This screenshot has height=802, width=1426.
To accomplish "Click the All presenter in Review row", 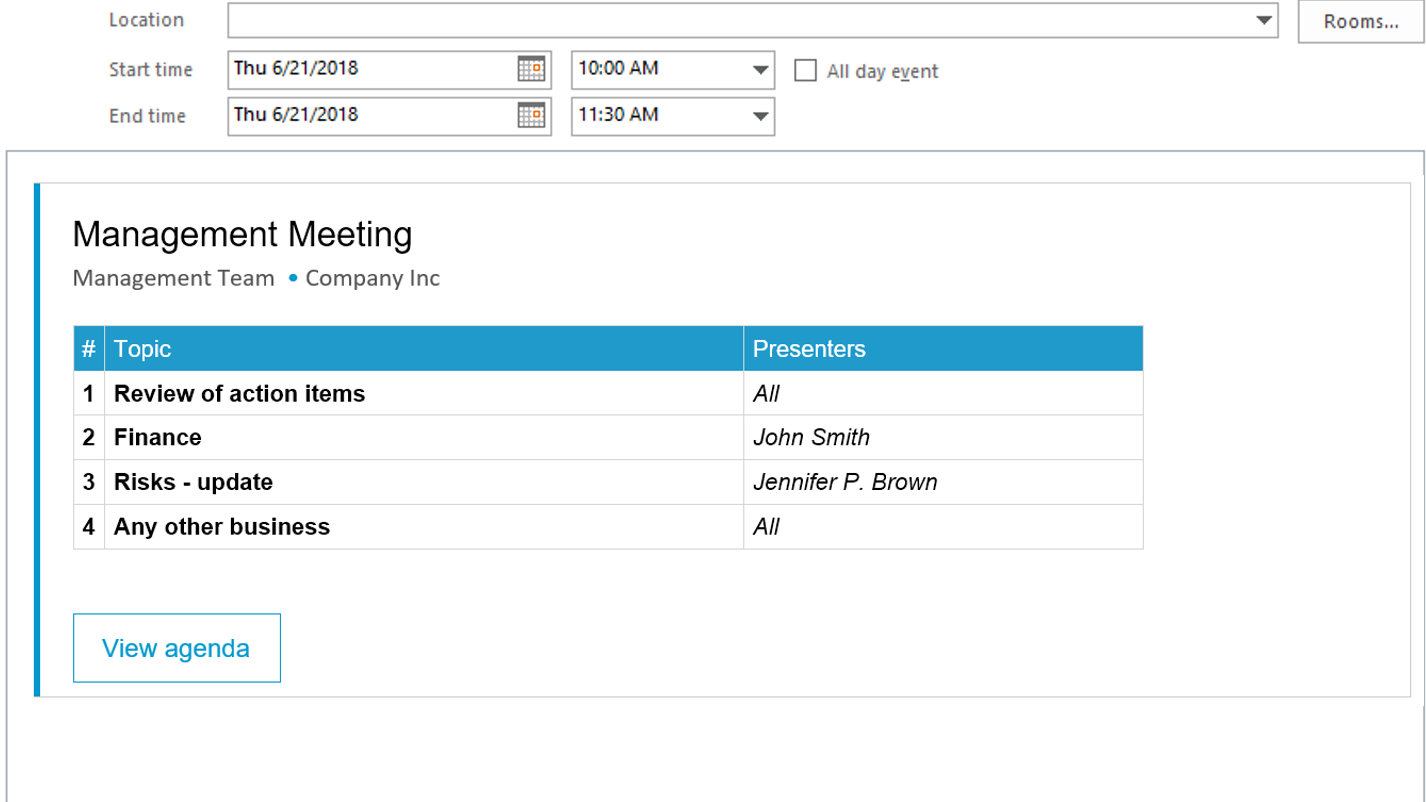I will coord(943,393).
